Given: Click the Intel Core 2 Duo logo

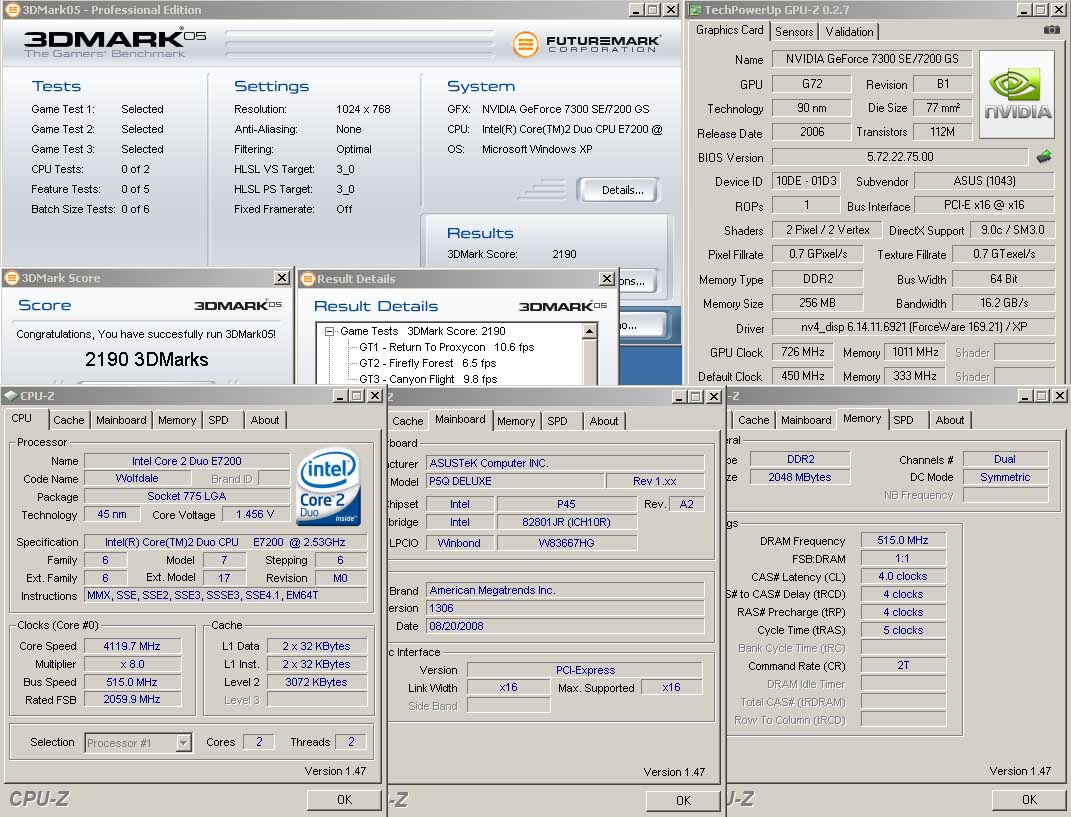Looking at the screenshot, I should tap(329, 486).
